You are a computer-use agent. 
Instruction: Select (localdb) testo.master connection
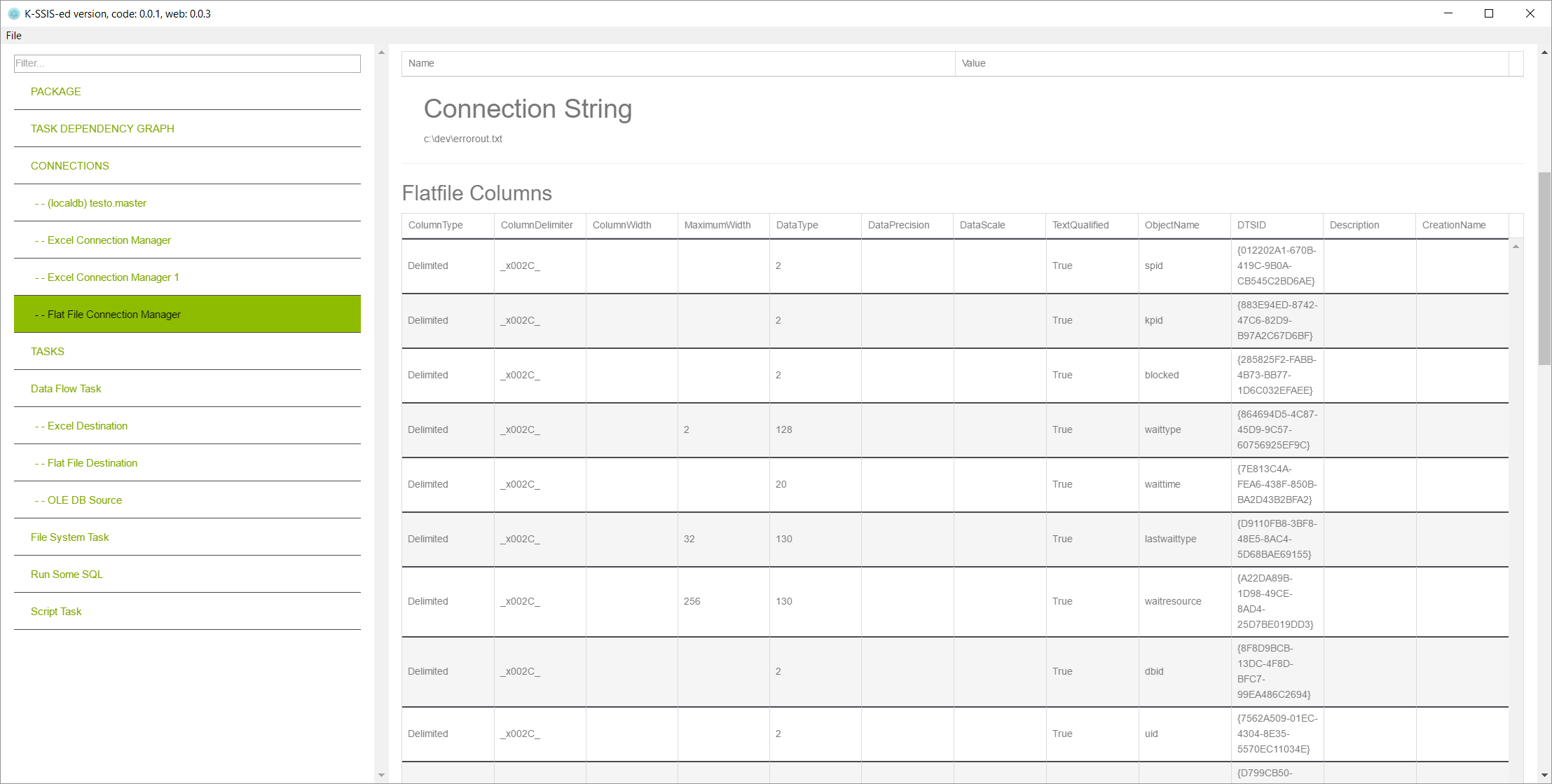pos(97,203)
